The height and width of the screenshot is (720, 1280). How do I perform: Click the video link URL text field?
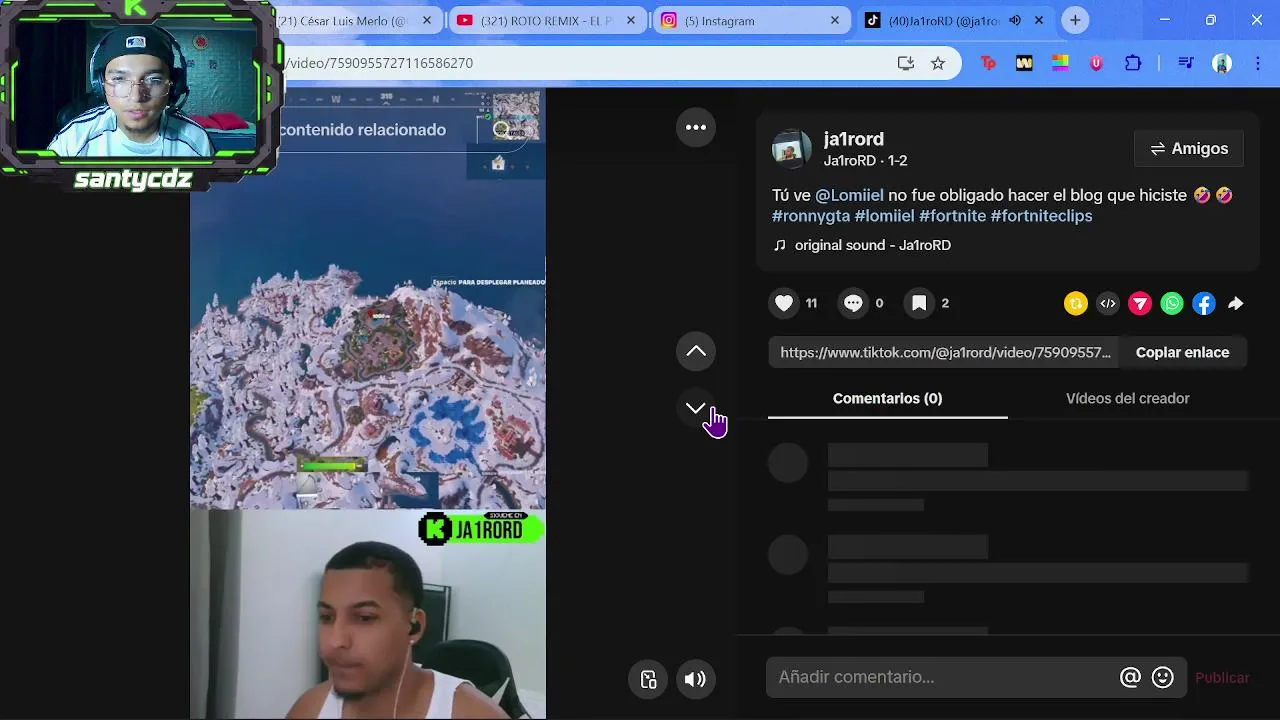click(x=945, y=352)
